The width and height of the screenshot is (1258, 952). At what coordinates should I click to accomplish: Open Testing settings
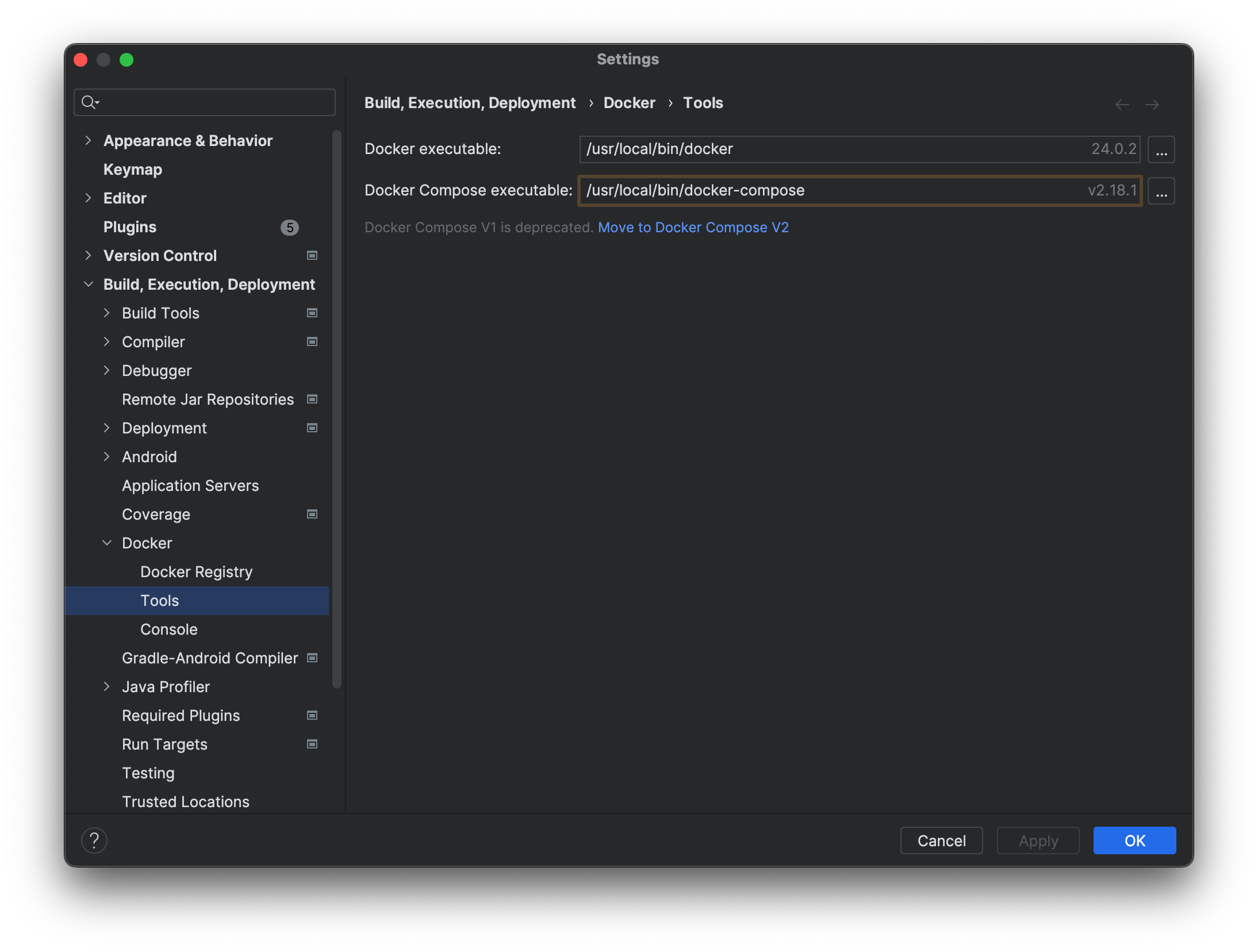pyautogui.click(x=148, y=773)
